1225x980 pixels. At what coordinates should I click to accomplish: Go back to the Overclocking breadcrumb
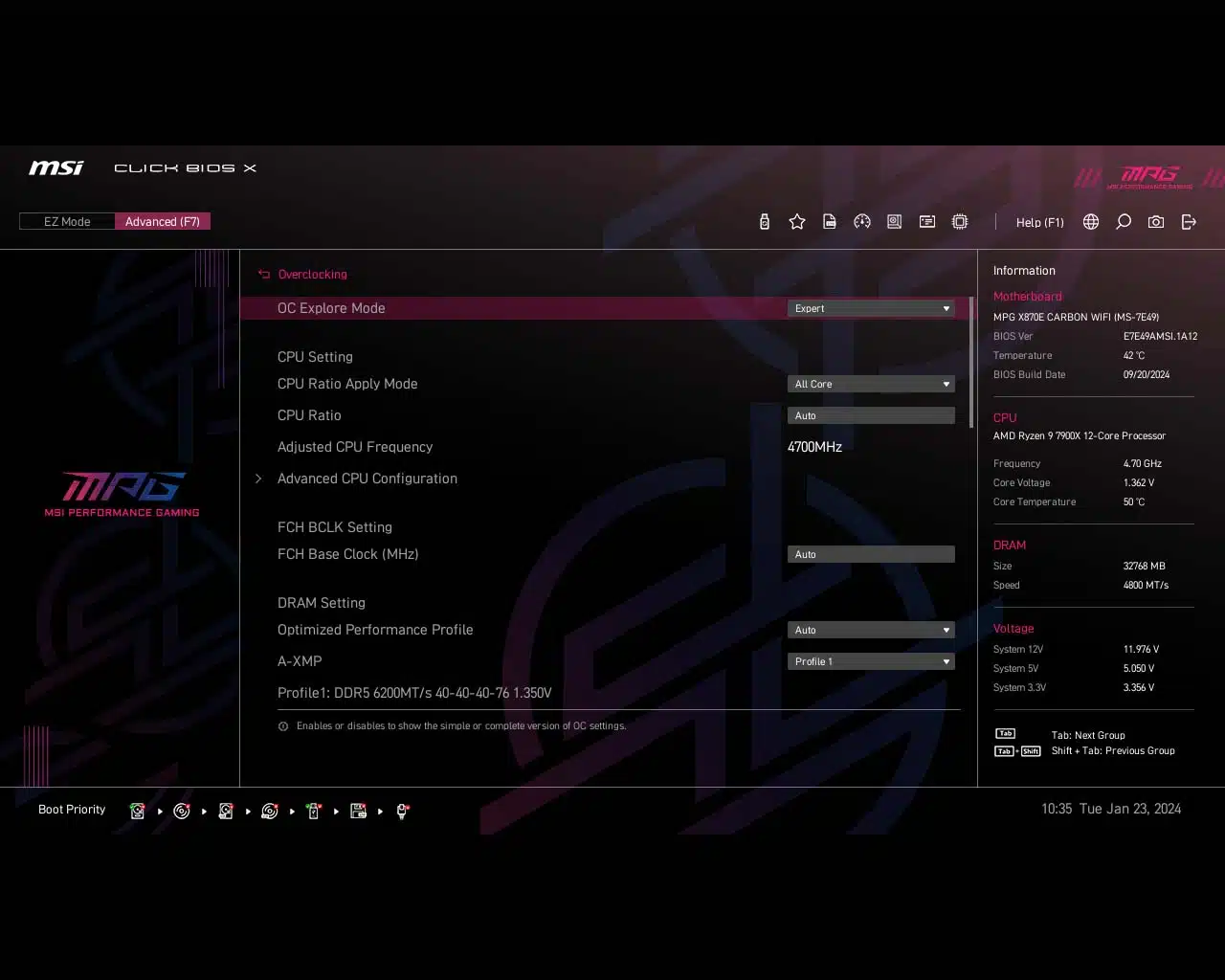[x=313, y=275]
